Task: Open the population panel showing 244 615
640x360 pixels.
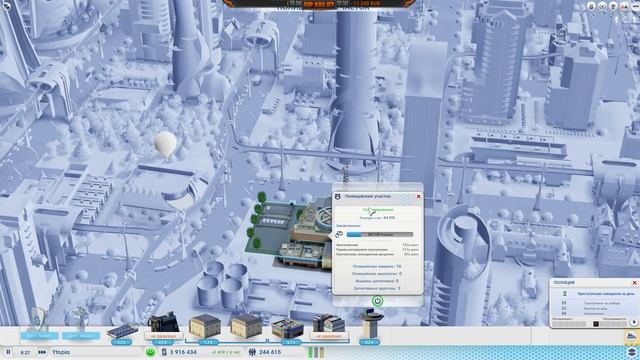Action: [270, 352]
